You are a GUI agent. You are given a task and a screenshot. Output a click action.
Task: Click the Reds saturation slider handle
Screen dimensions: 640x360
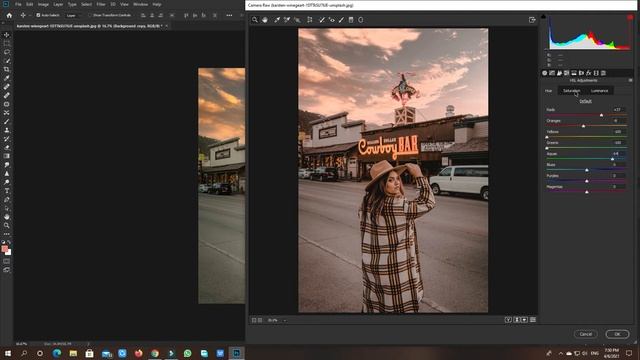(x=602, y=115)
